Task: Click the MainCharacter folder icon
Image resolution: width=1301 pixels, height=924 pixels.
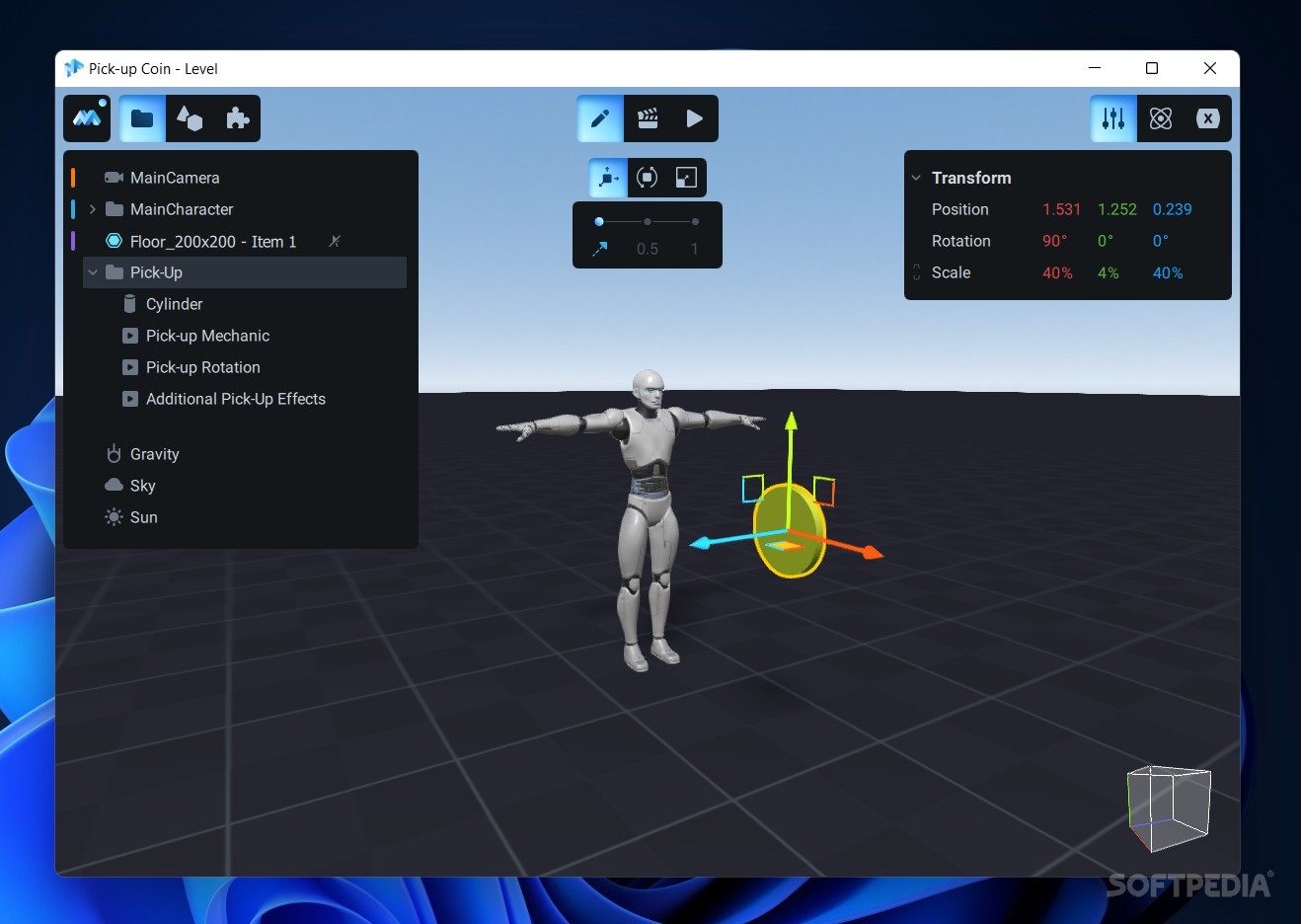Action: (115, 209)
